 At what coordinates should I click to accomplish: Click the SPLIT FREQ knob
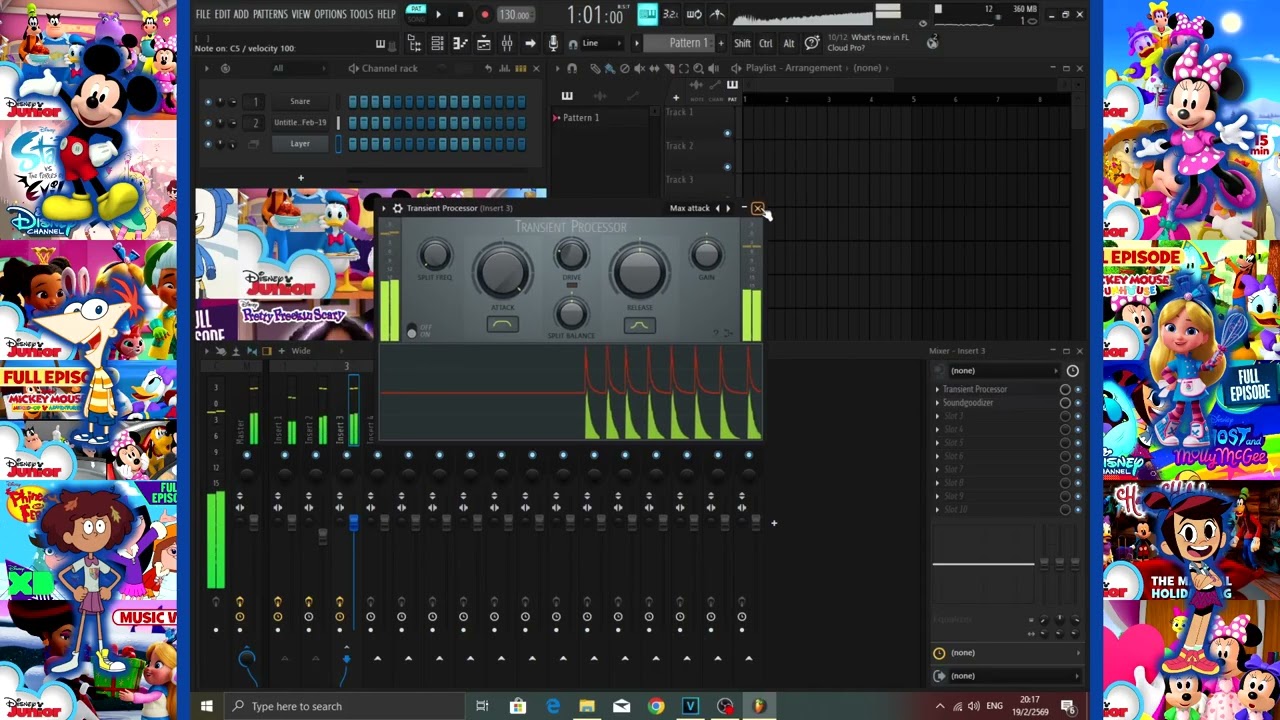[434, 255]
